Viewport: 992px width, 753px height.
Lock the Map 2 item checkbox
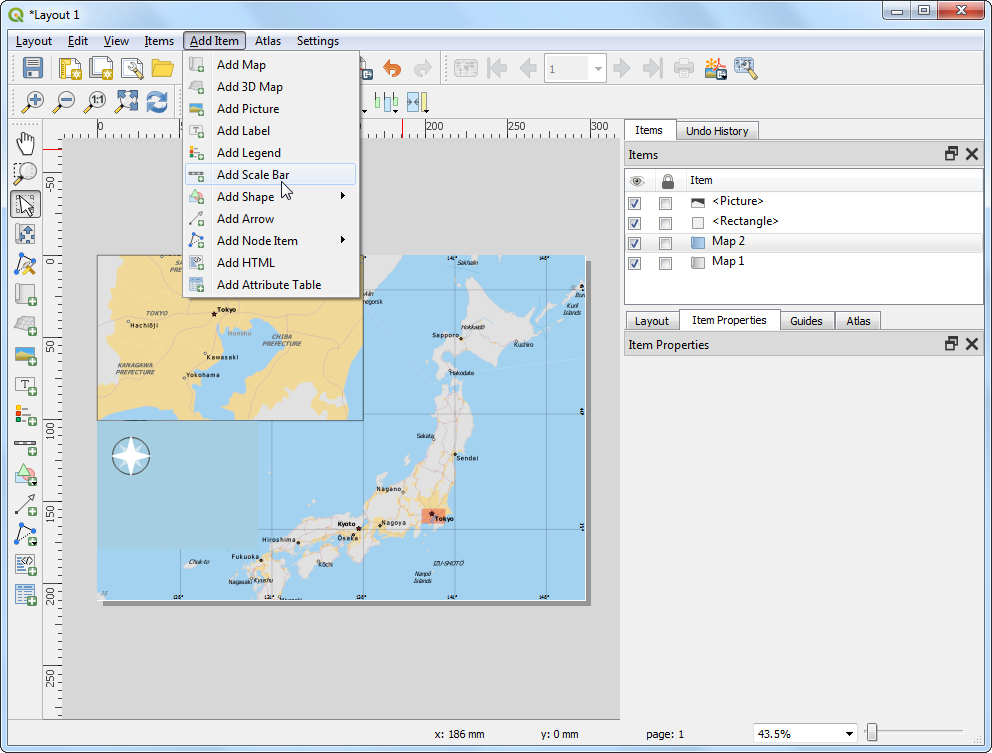pos(665,243)
